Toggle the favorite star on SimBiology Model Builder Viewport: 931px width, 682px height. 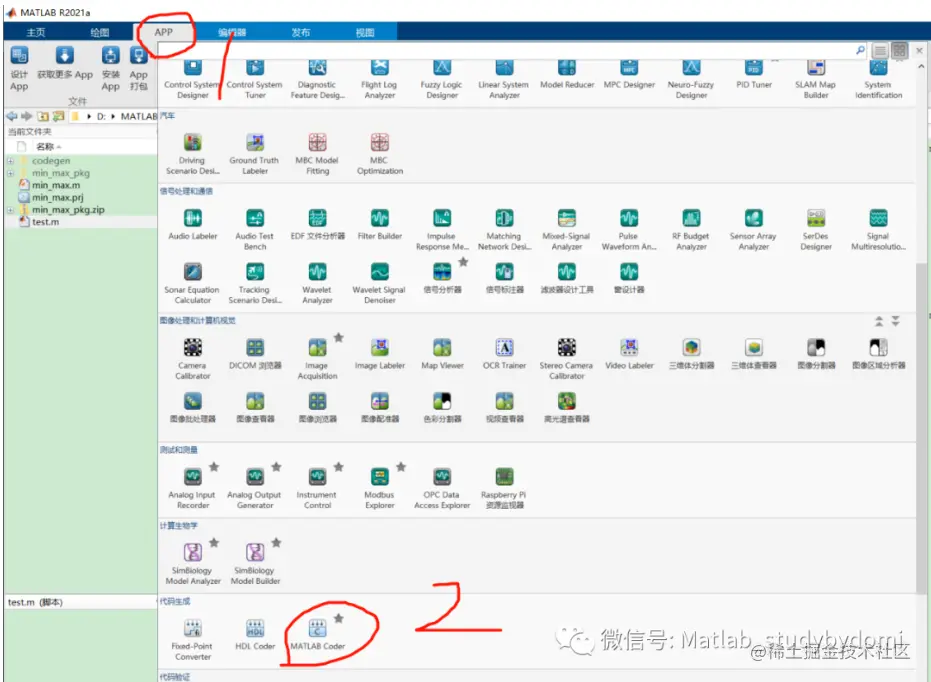pyautogui.click(x=276, y=543)
